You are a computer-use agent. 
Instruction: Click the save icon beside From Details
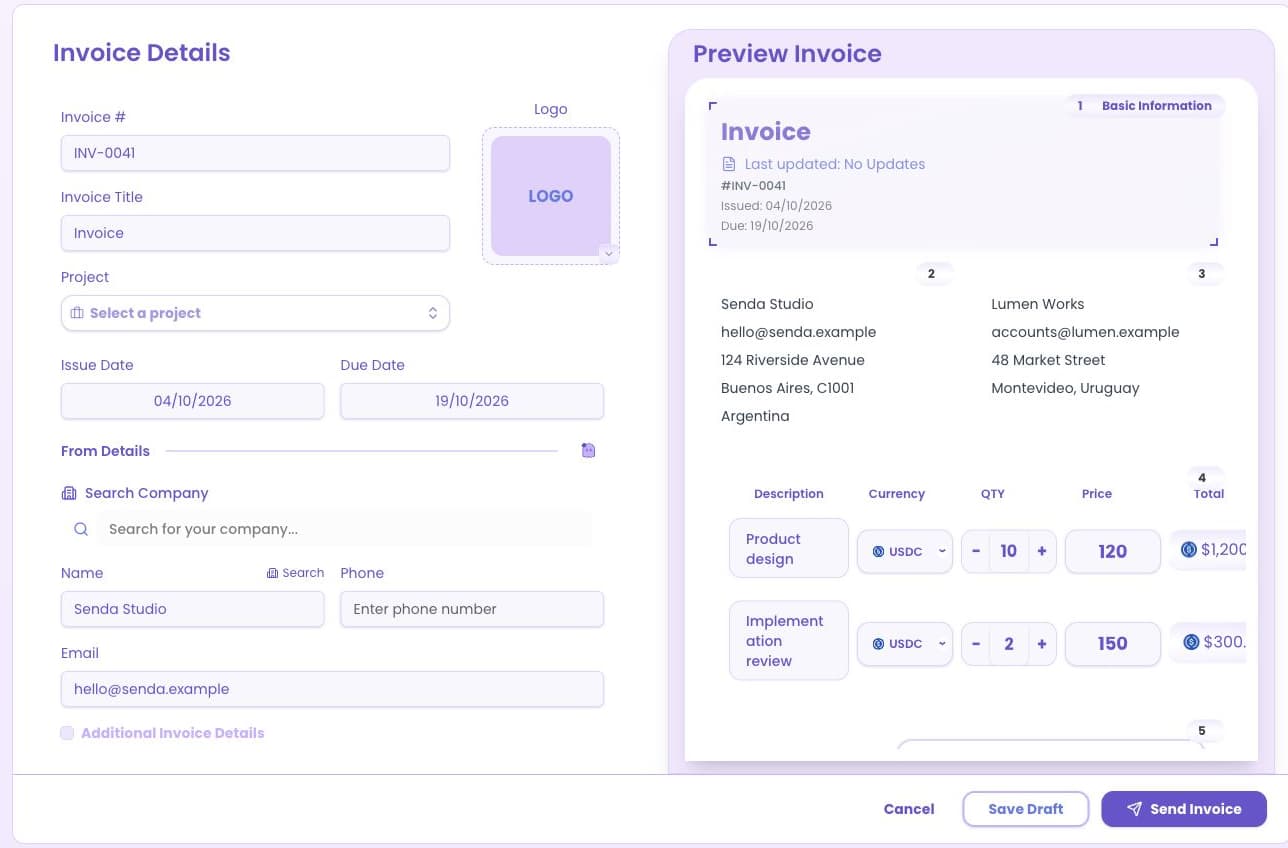588,451
